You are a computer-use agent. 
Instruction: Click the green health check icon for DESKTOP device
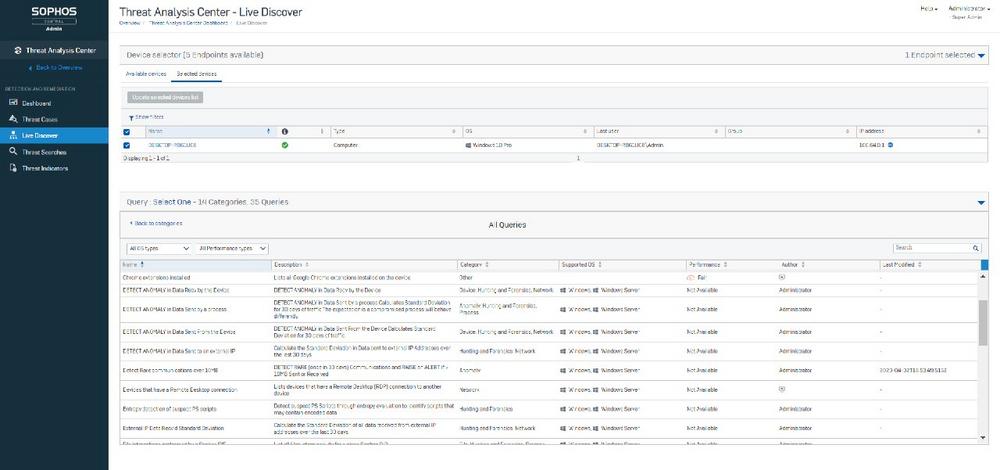pyautogui.click(x=284, y=145)
